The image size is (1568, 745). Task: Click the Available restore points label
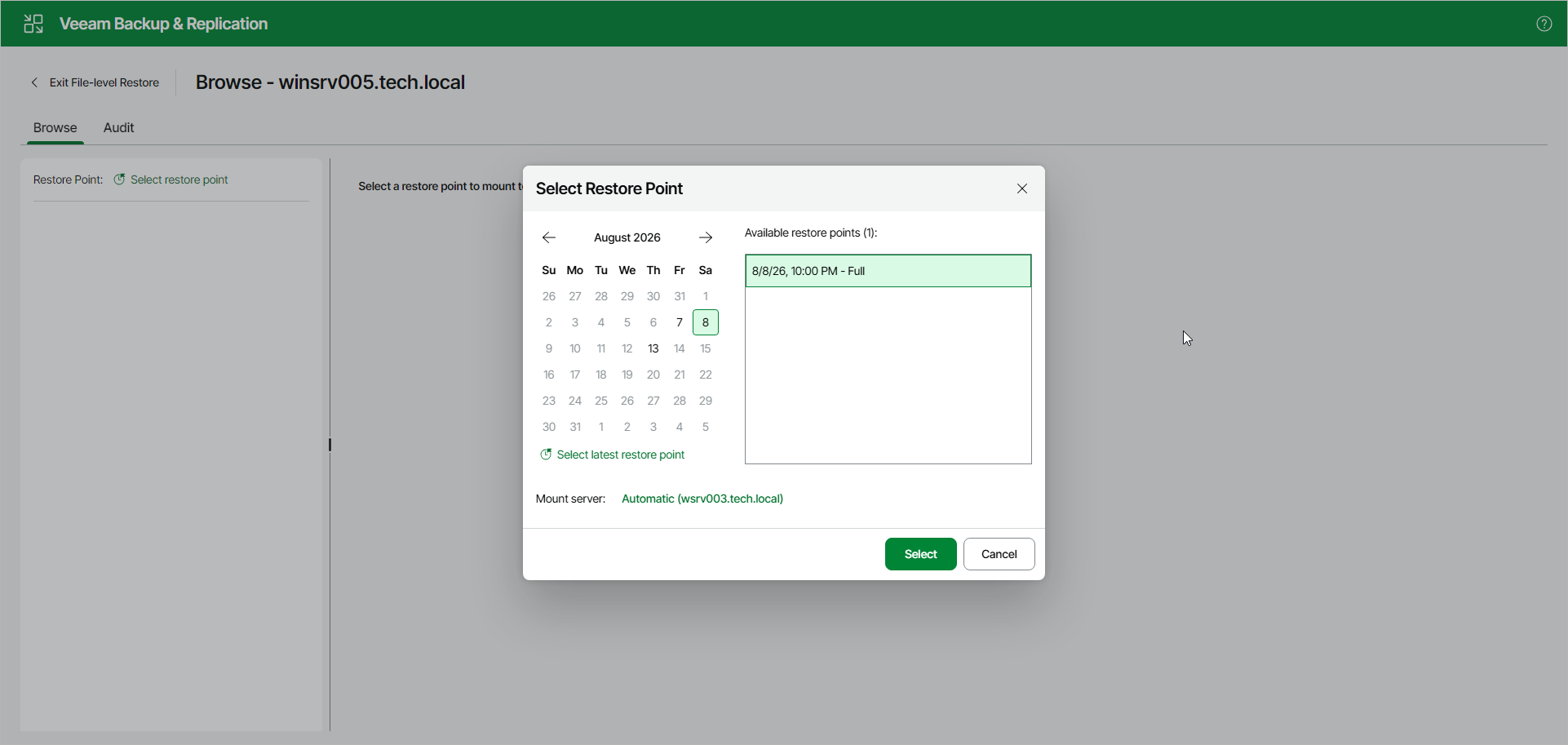pos(811,233)
